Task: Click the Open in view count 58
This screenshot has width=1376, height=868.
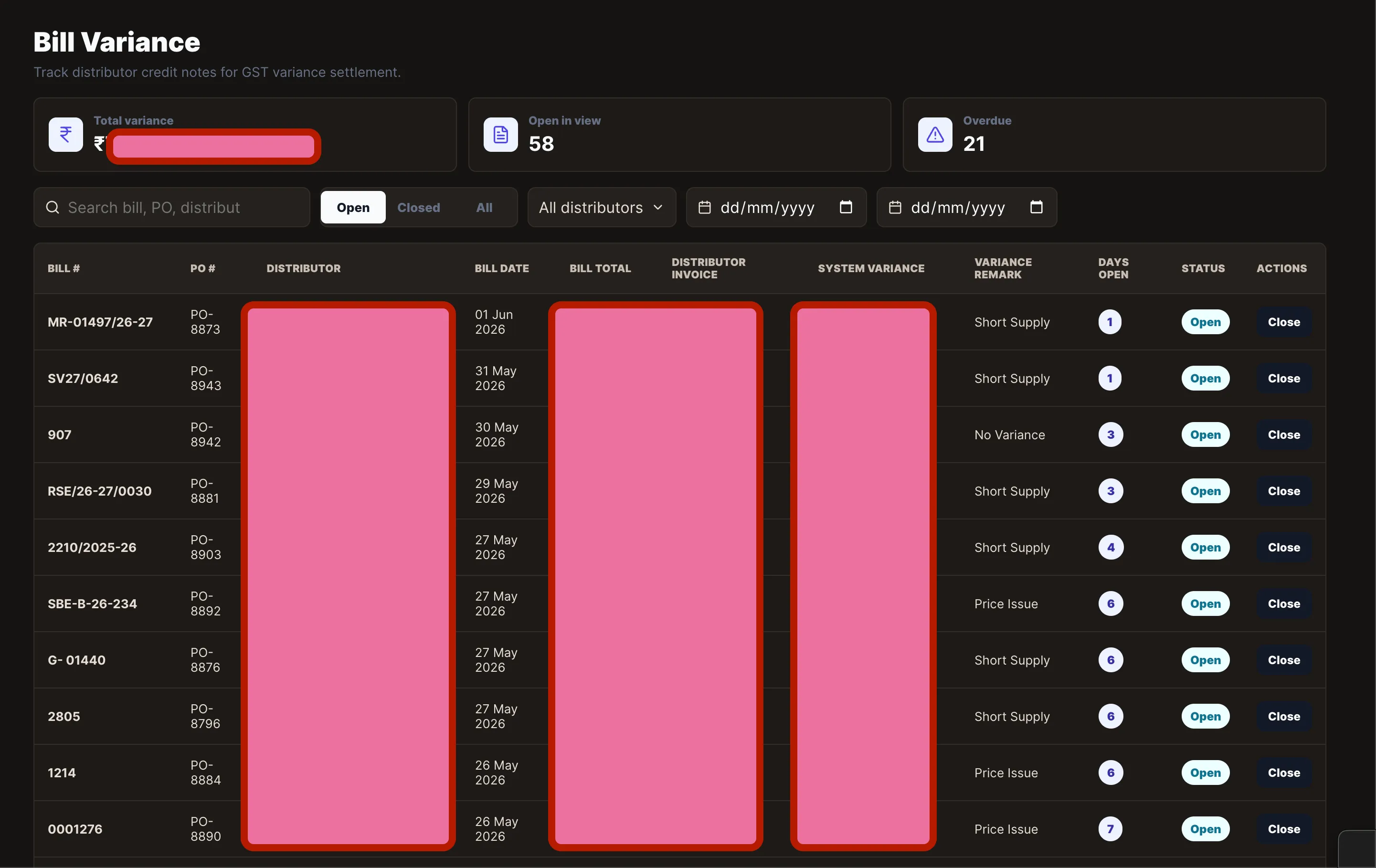Action: (x=541, y=143)
